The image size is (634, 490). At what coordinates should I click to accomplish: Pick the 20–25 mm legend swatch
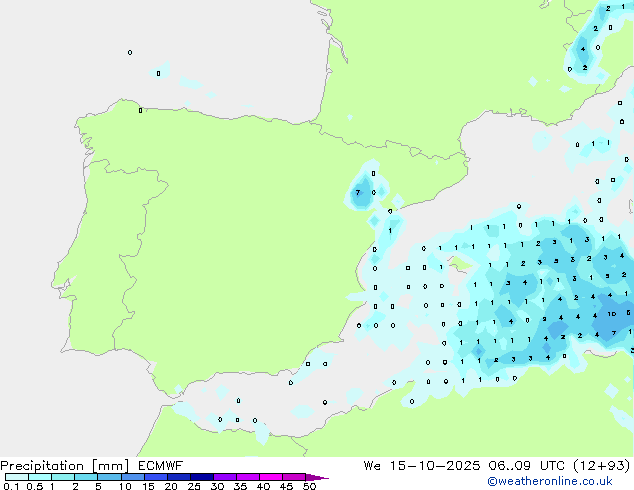tap(178, 477)
